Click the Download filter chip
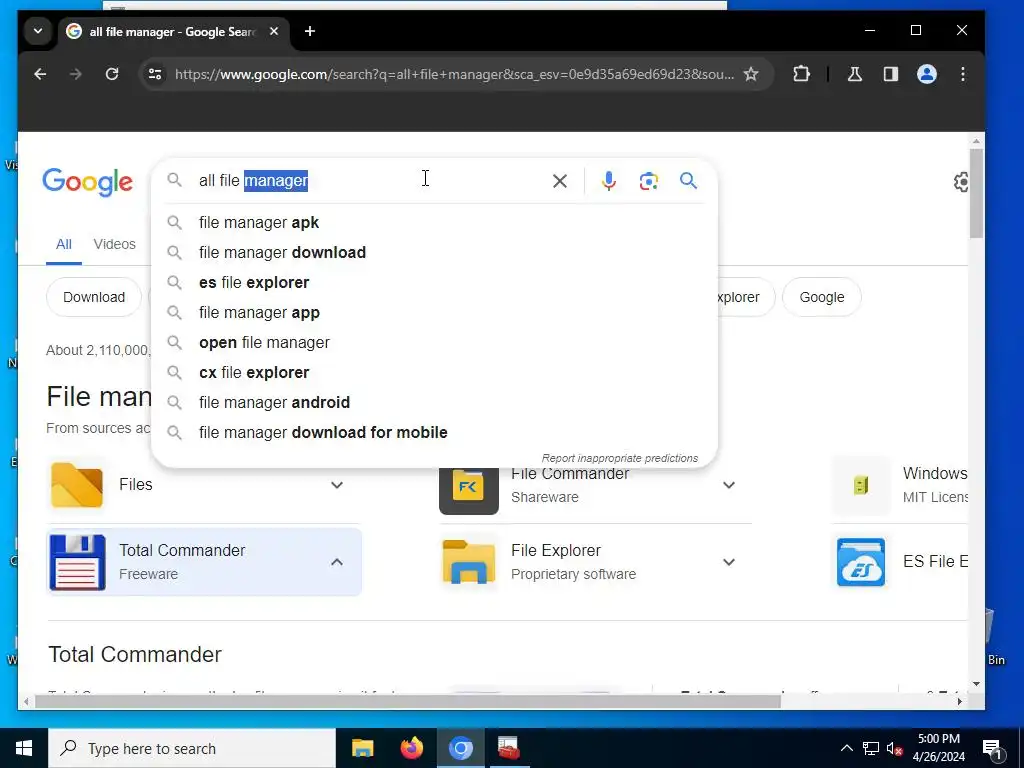This screenshot has width=1024, height=768. [94, 297]
